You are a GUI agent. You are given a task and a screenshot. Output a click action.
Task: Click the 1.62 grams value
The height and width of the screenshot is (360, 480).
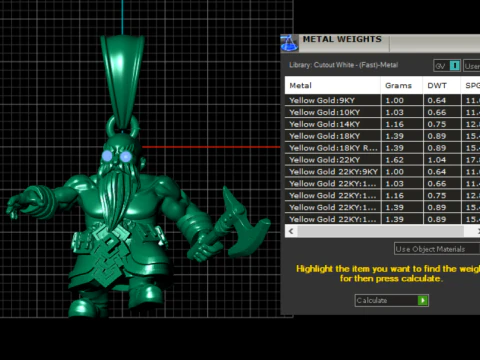pyautogui.click(x=395, y=160)
